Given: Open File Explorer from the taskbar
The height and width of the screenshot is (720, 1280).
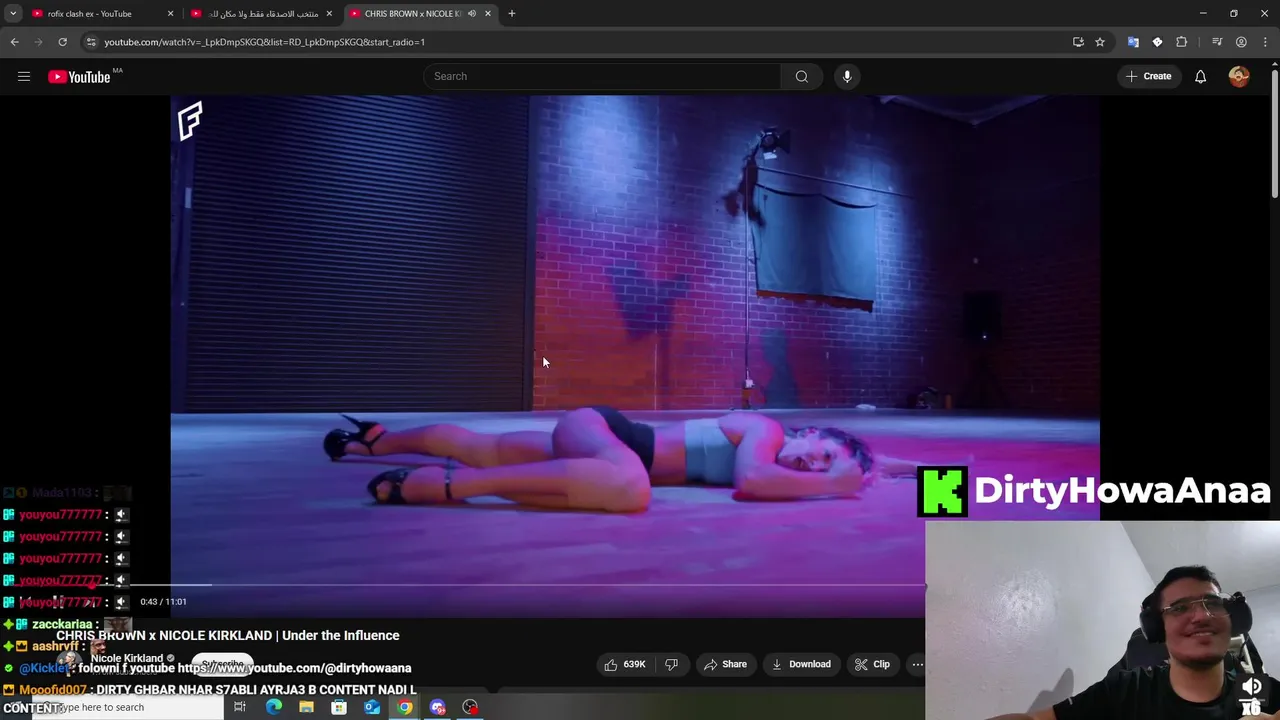Looking at the screenshot, I should [x=306, y=707].
